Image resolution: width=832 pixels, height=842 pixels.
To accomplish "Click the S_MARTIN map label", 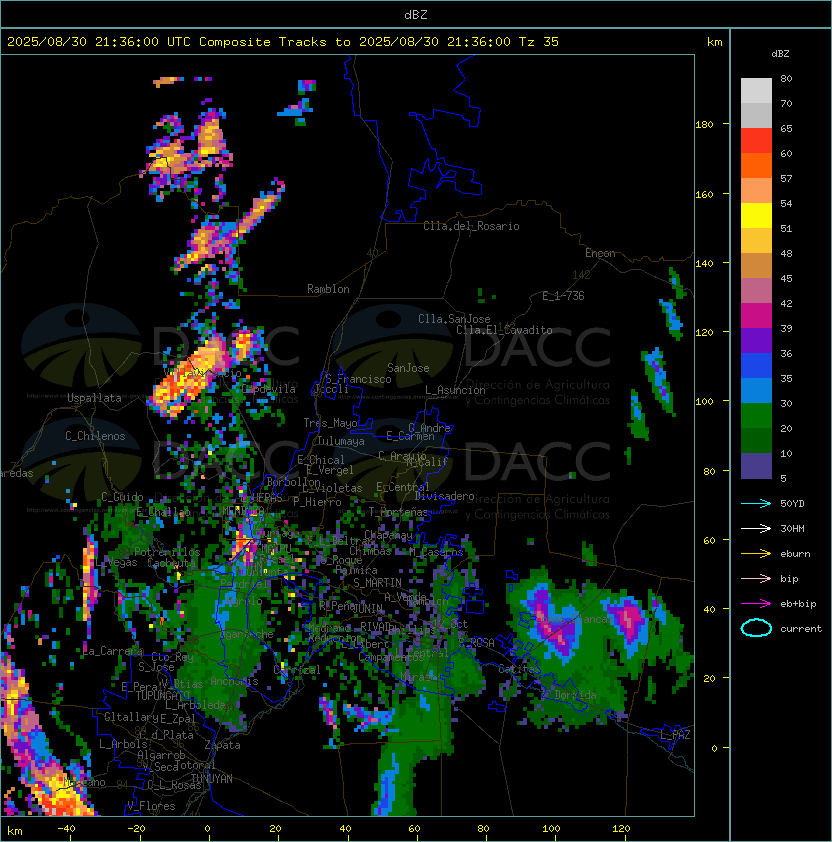I will (377, 583).
